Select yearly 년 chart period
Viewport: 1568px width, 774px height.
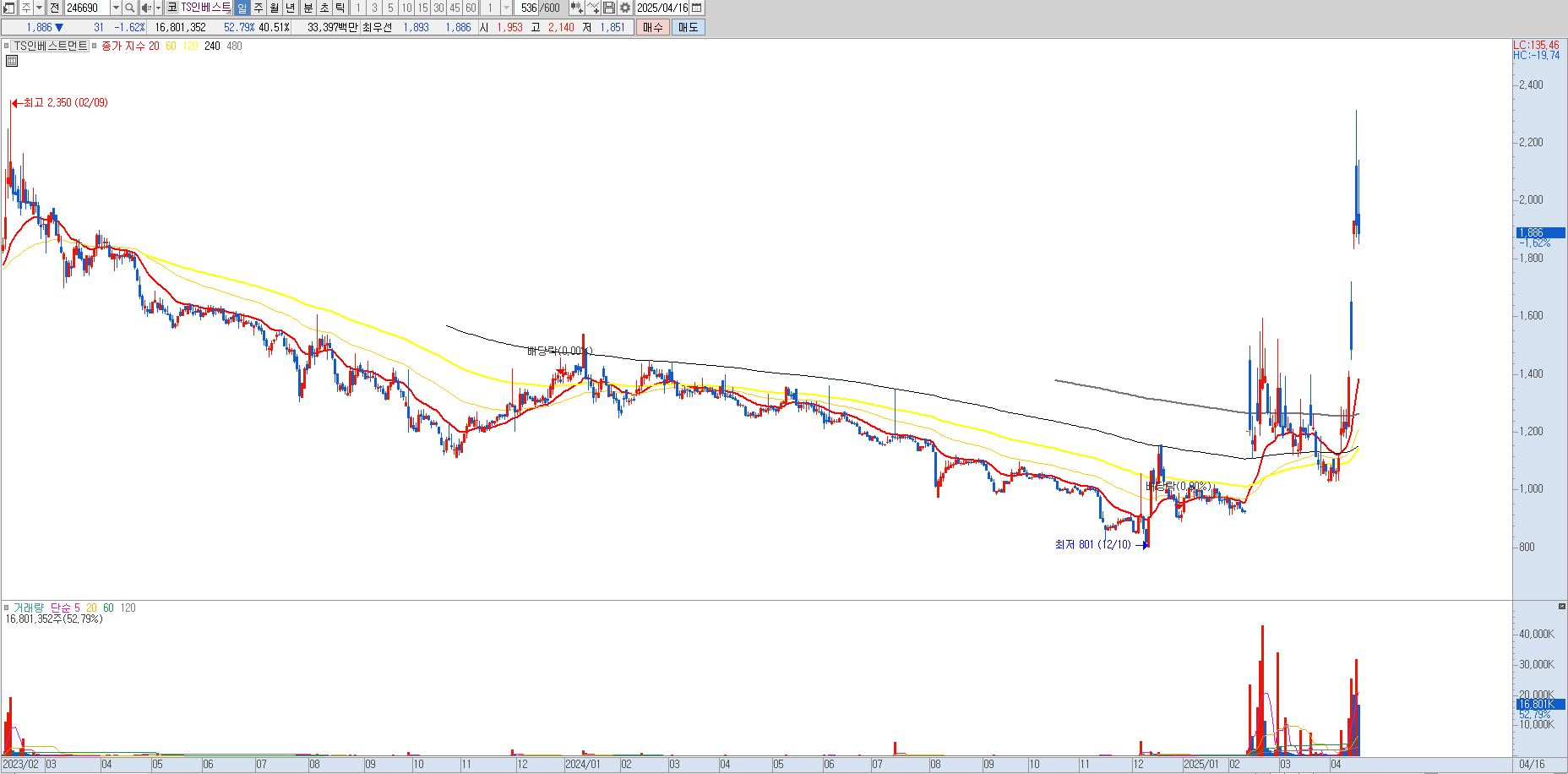point(291,8)
